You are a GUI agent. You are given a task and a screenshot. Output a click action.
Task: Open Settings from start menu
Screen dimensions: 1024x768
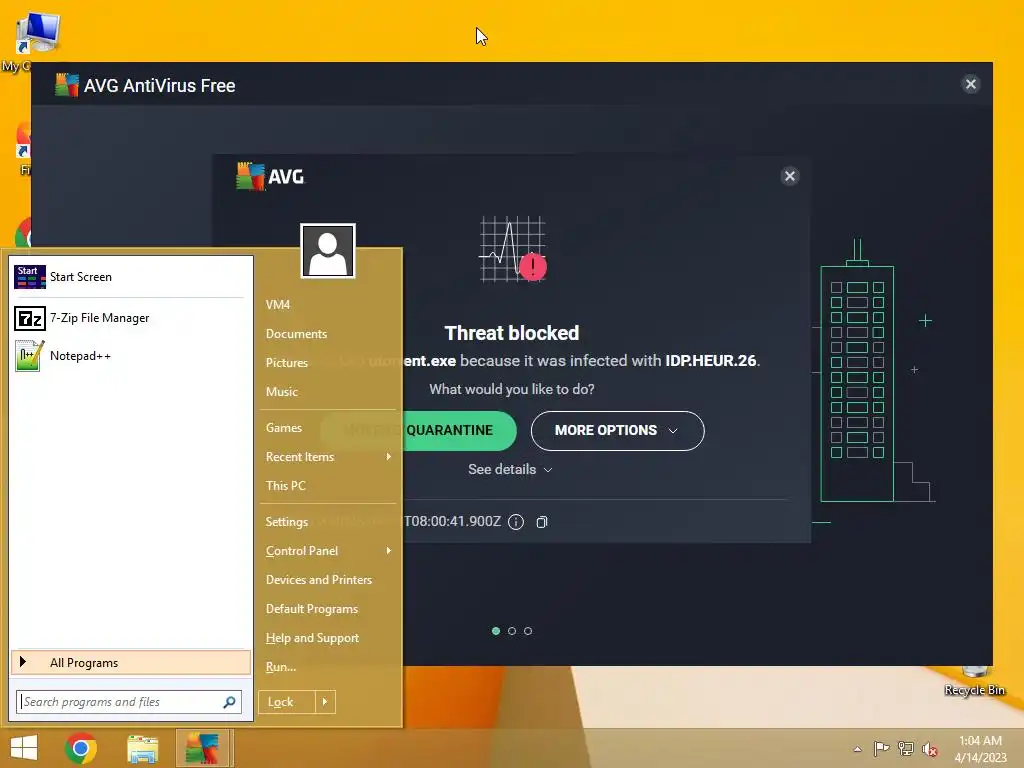click(287, 522)
